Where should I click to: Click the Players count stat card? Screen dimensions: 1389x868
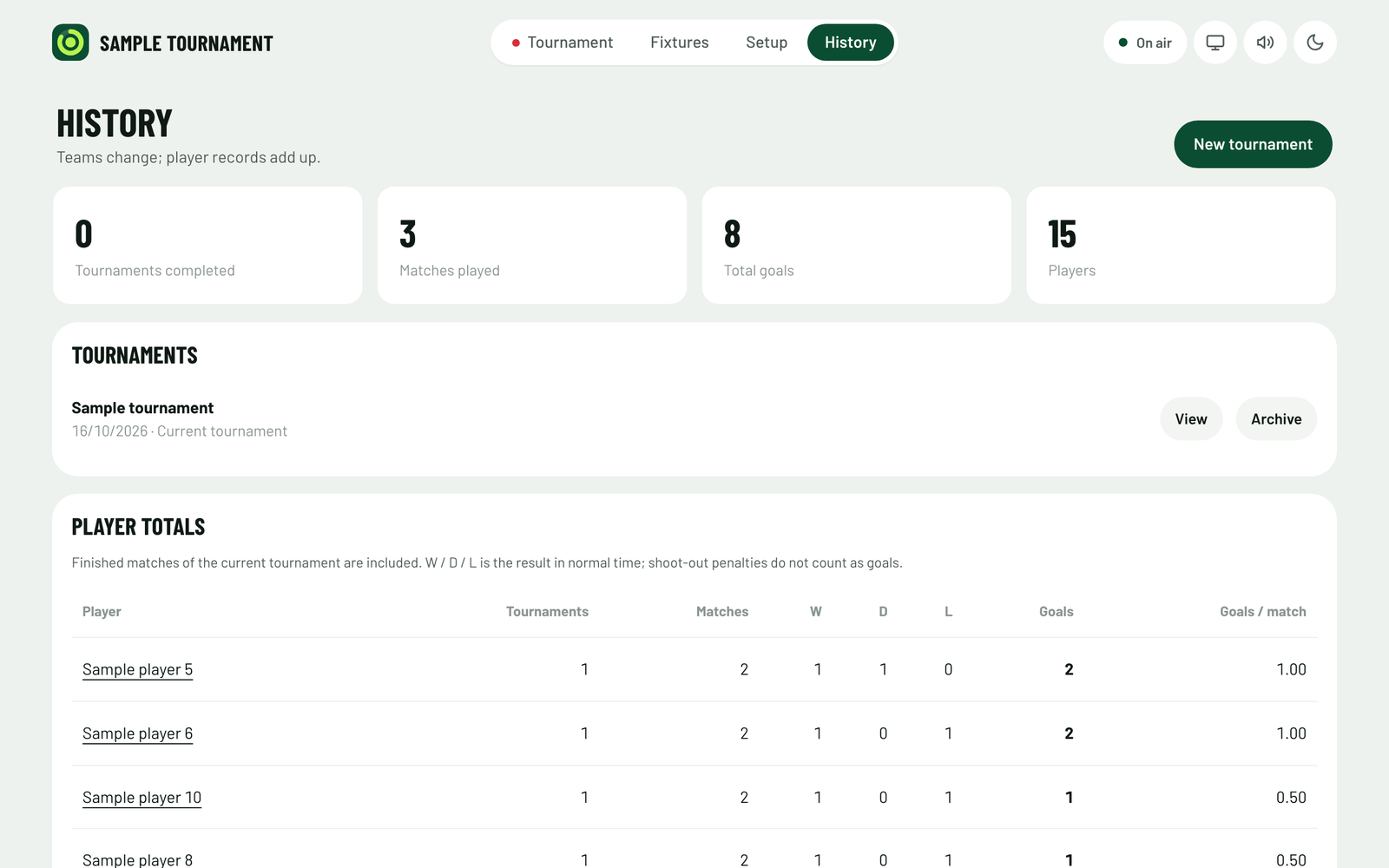(x=1181, y=245)
